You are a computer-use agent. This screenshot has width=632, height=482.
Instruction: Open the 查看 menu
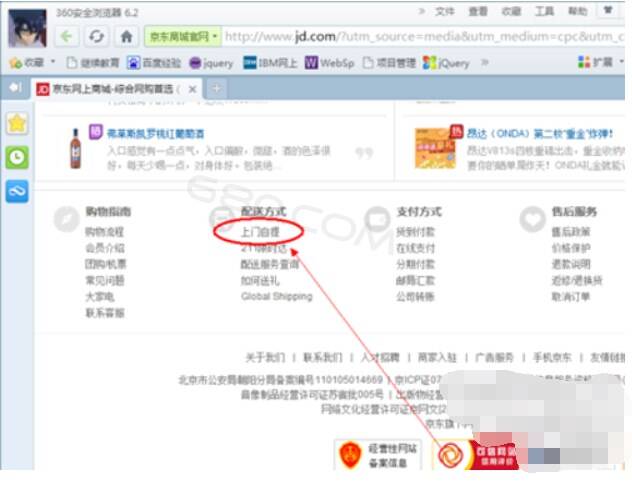coord(478,11)
